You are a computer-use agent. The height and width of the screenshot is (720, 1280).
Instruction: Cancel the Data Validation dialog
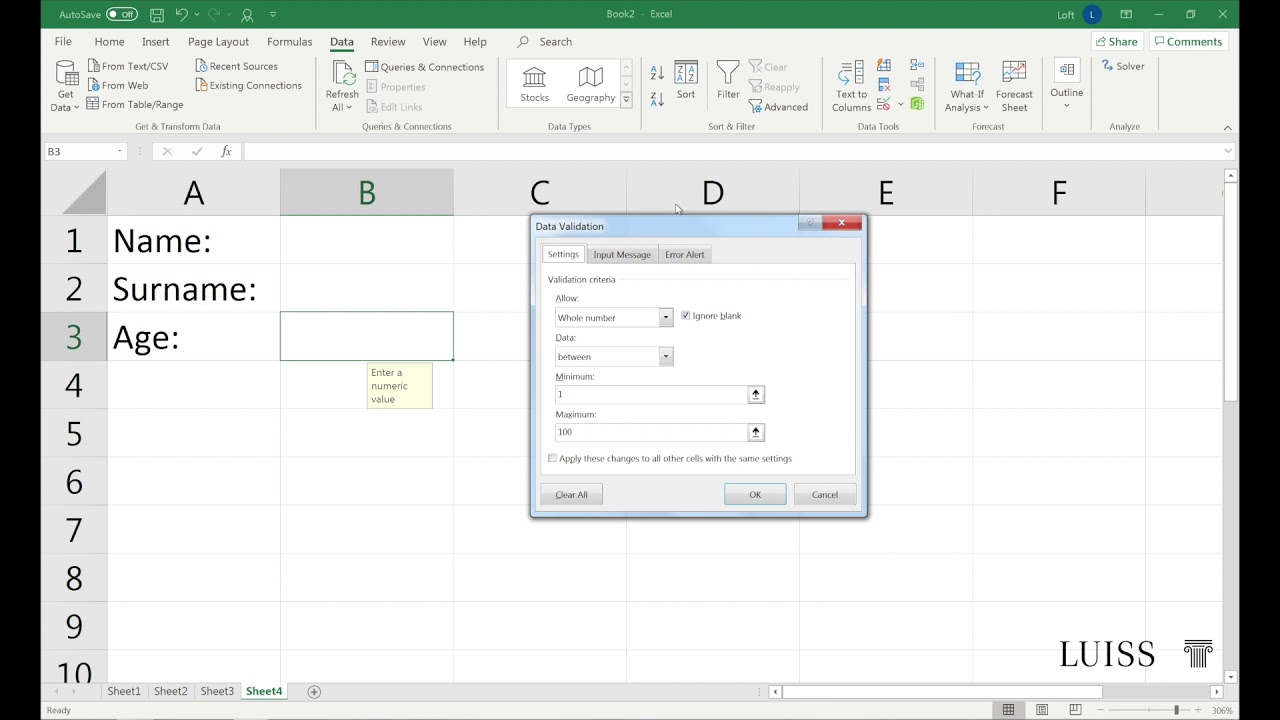[x=825, y=495]
